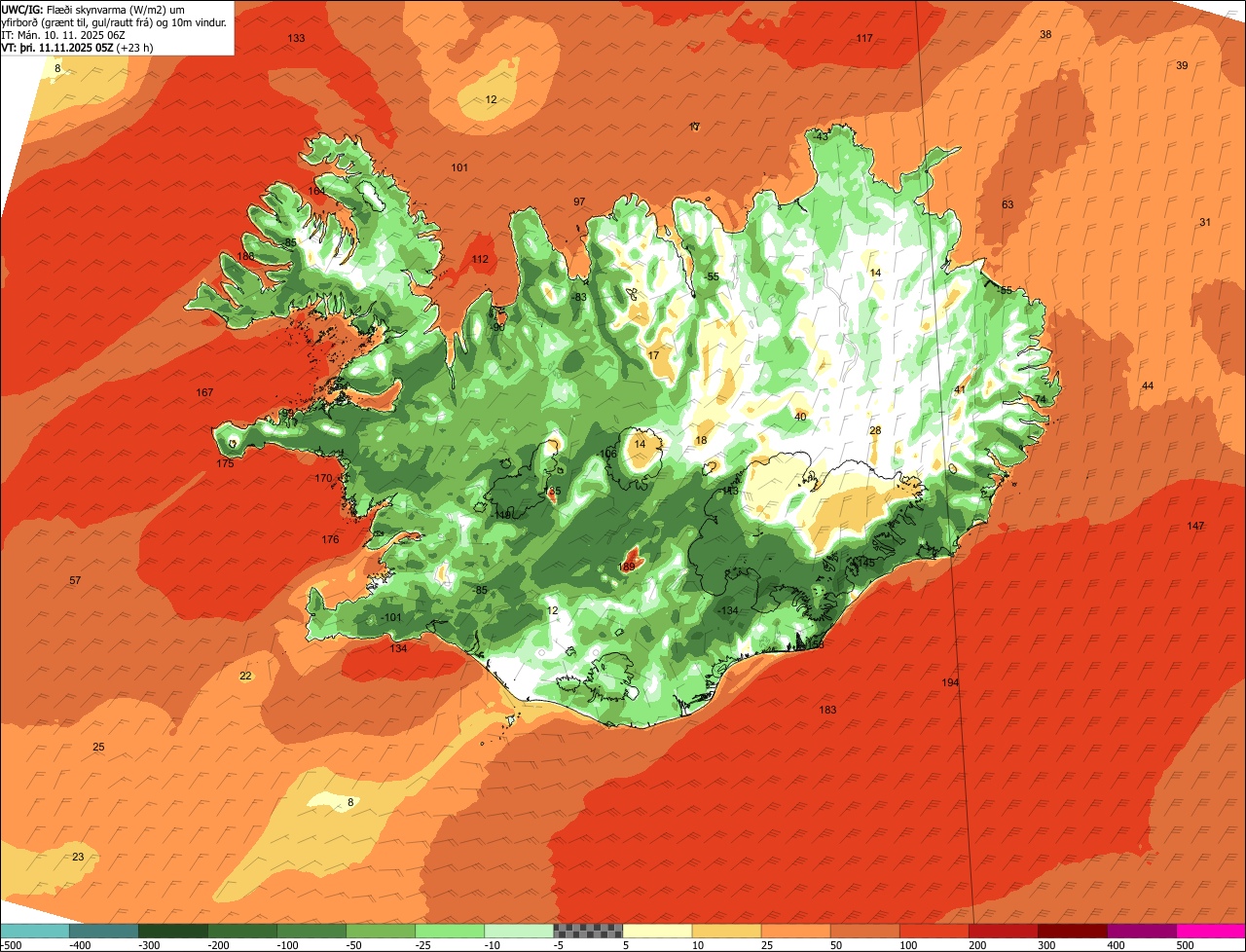This screenshot has height=952, width=1246.
Task: Click the map value 170 in Faxaflói bay
Action: [324, 478]
